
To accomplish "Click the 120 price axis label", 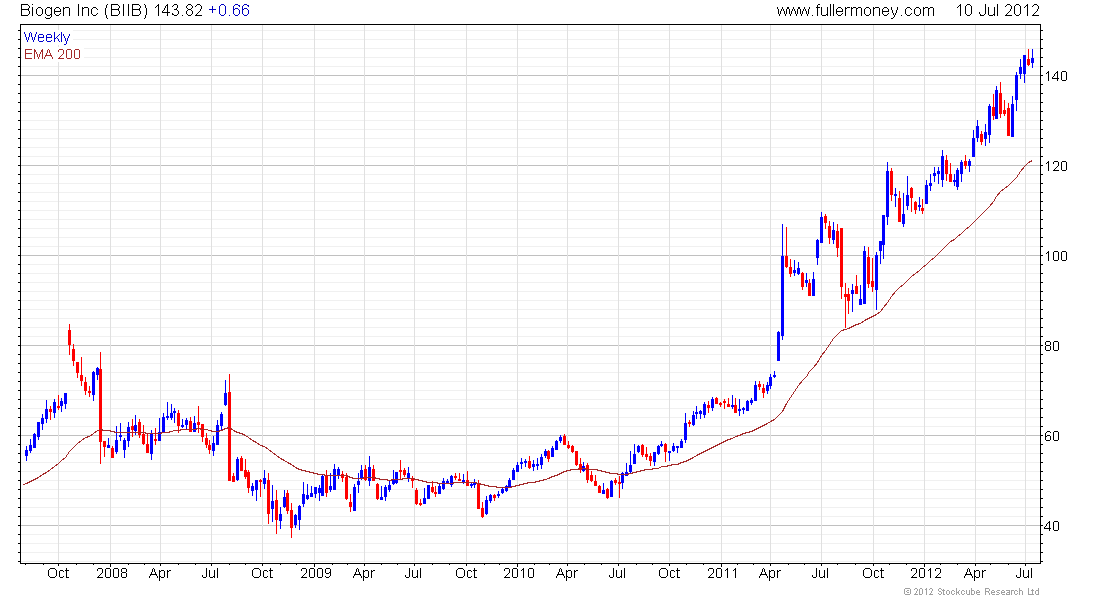I will (1056, 166).
